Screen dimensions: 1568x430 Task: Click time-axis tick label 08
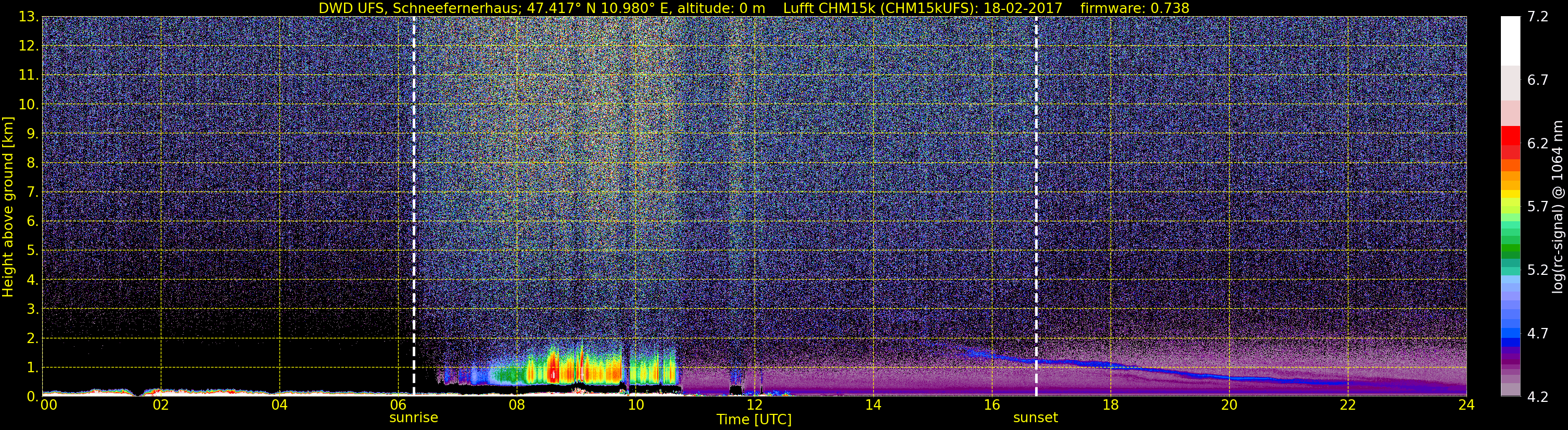pyautogui.click(x=517, y=406)
